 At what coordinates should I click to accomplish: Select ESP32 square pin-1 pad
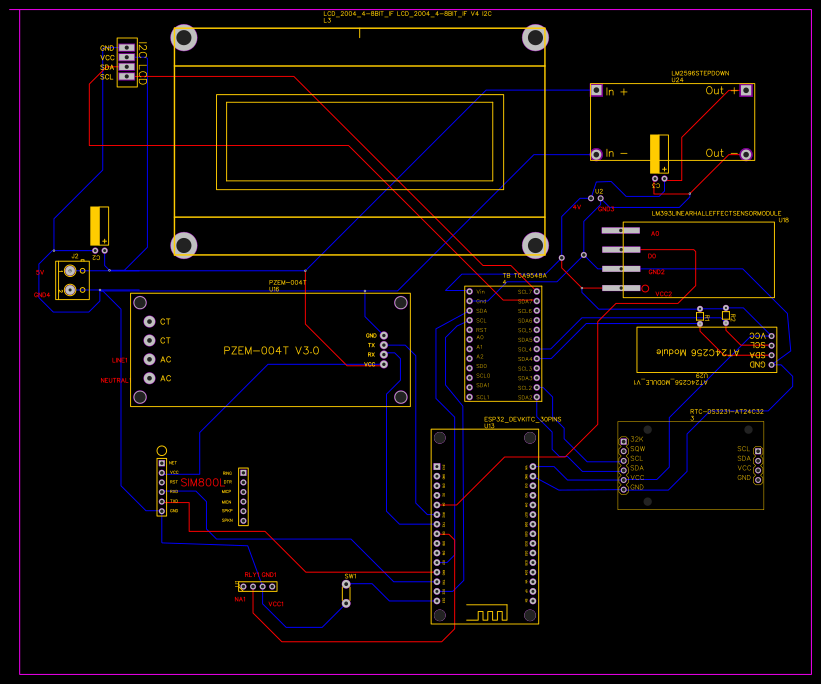tap(437, 466)
